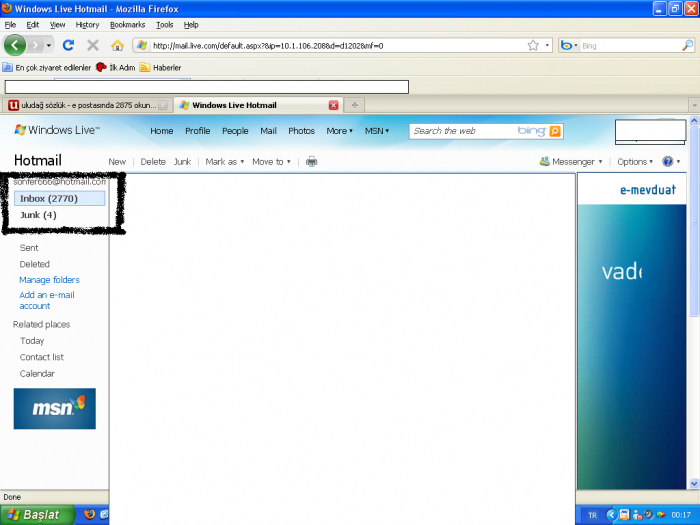
Task: Open the Haberler feed bookmark
Action: pyautogui.click(x=160, y=68)
